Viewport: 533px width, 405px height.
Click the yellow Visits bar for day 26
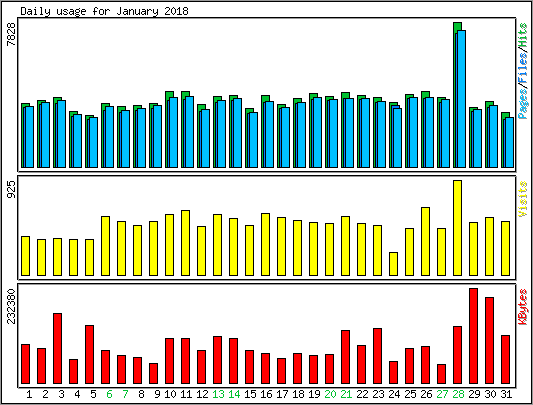[426, 241]
